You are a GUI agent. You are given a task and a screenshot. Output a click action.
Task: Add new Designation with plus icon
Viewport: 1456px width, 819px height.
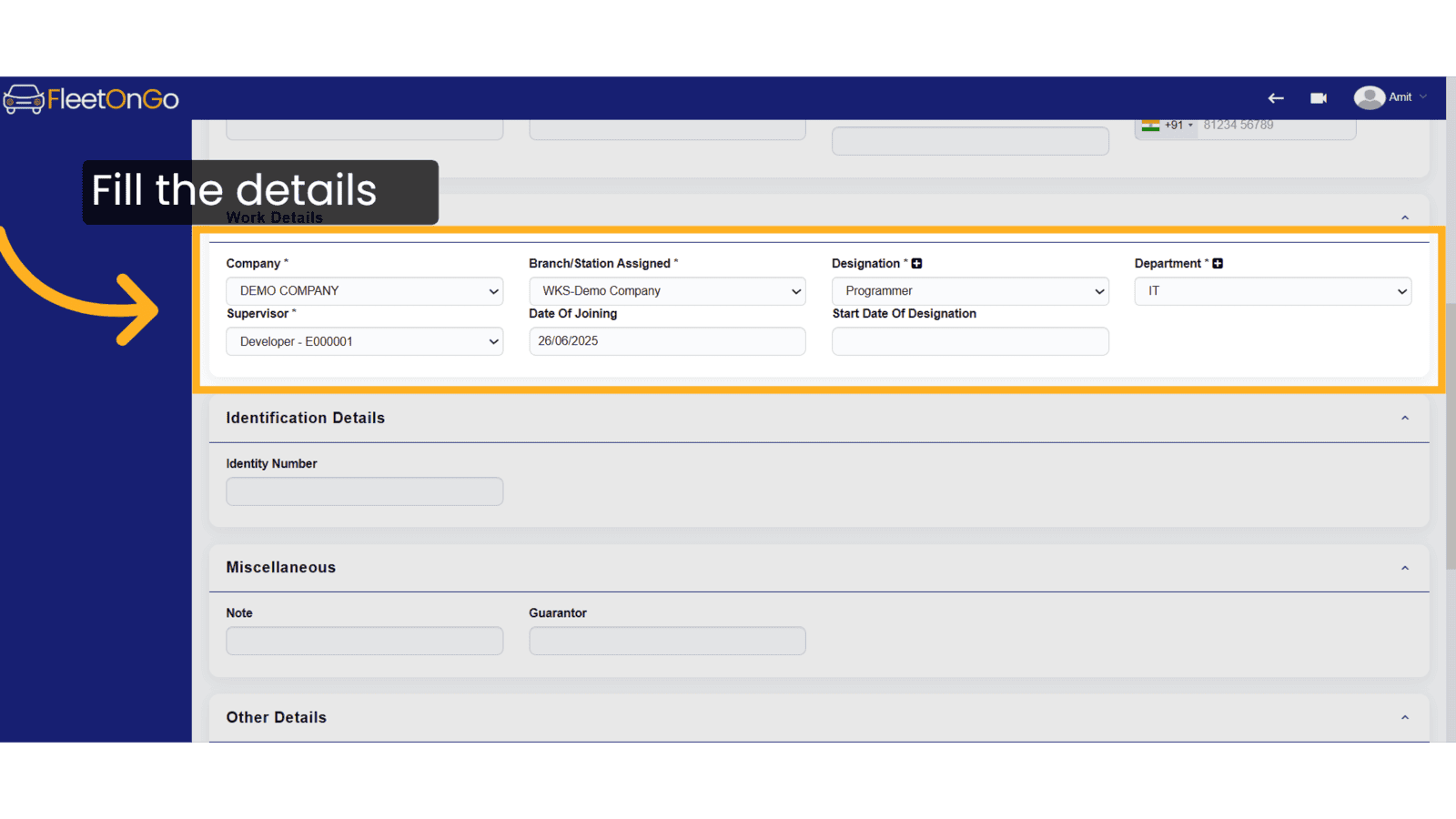917,263
